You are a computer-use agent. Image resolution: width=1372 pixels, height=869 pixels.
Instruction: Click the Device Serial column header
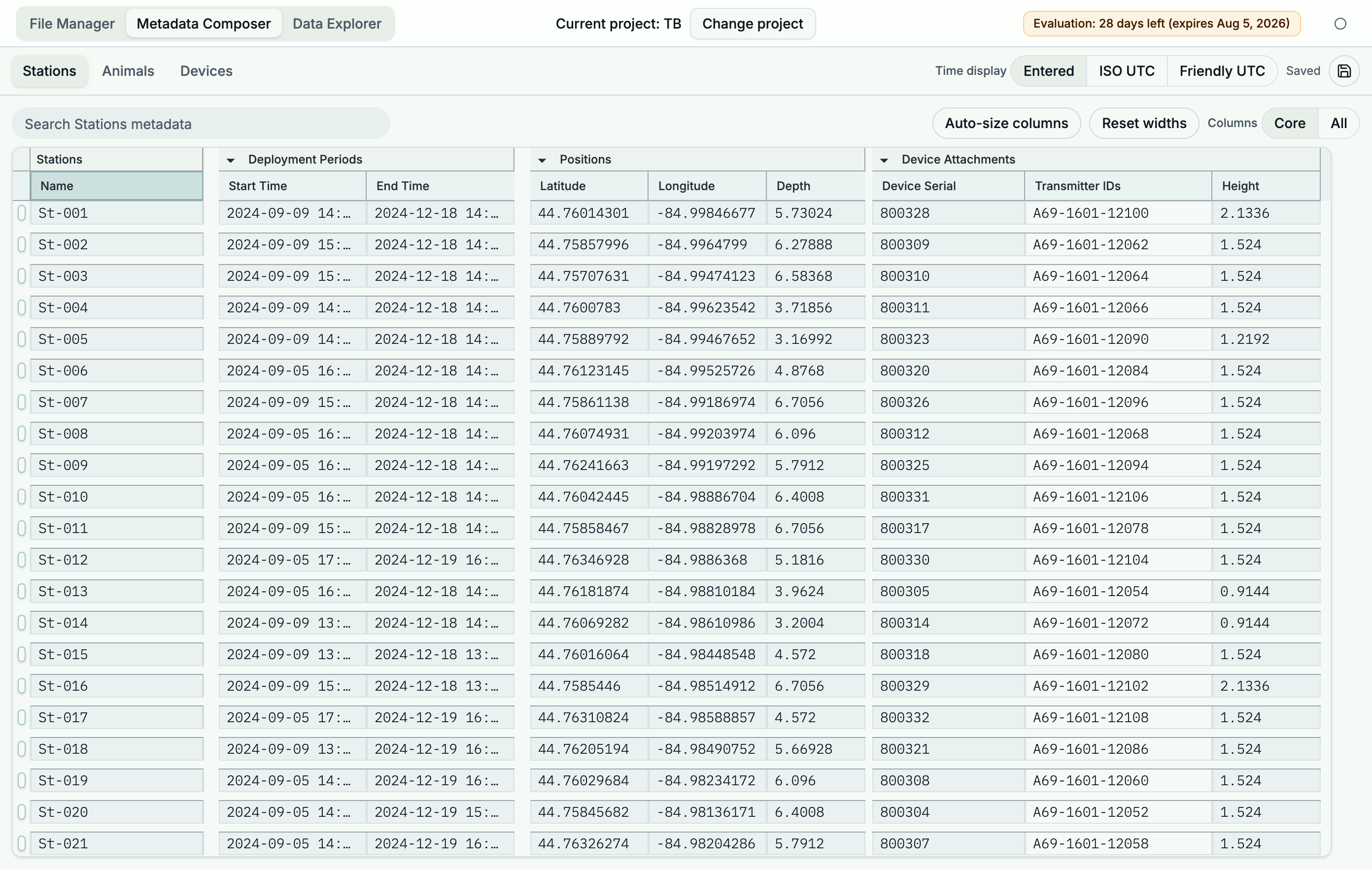(948, 186)
